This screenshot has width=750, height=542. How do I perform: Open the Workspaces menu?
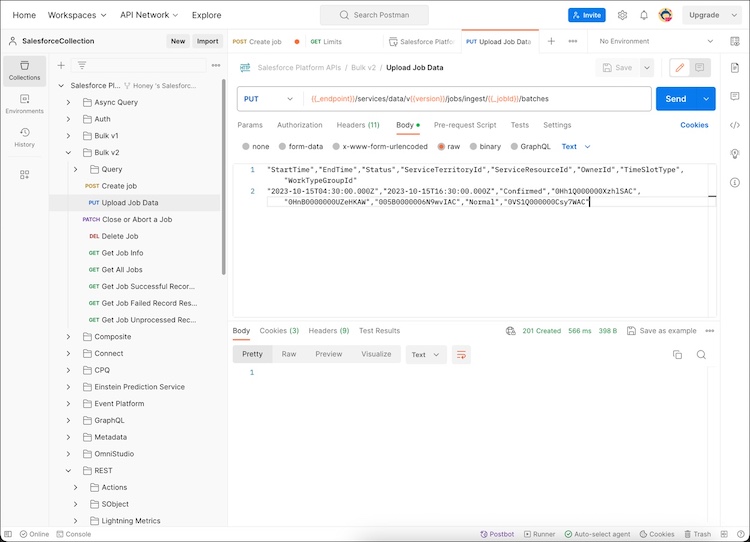click(77, 15)
